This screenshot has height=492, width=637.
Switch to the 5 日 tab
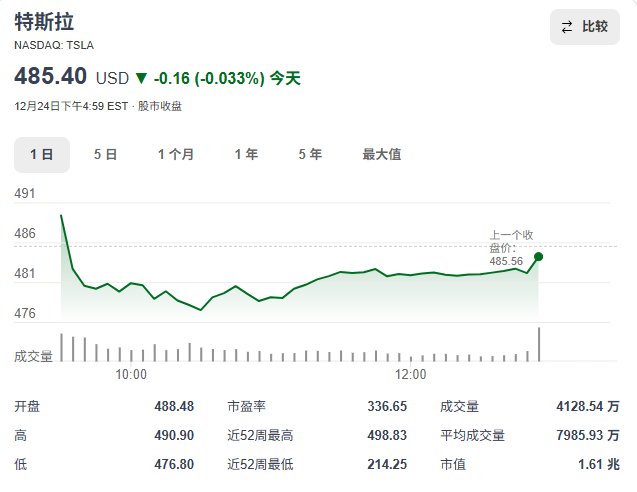105,154
